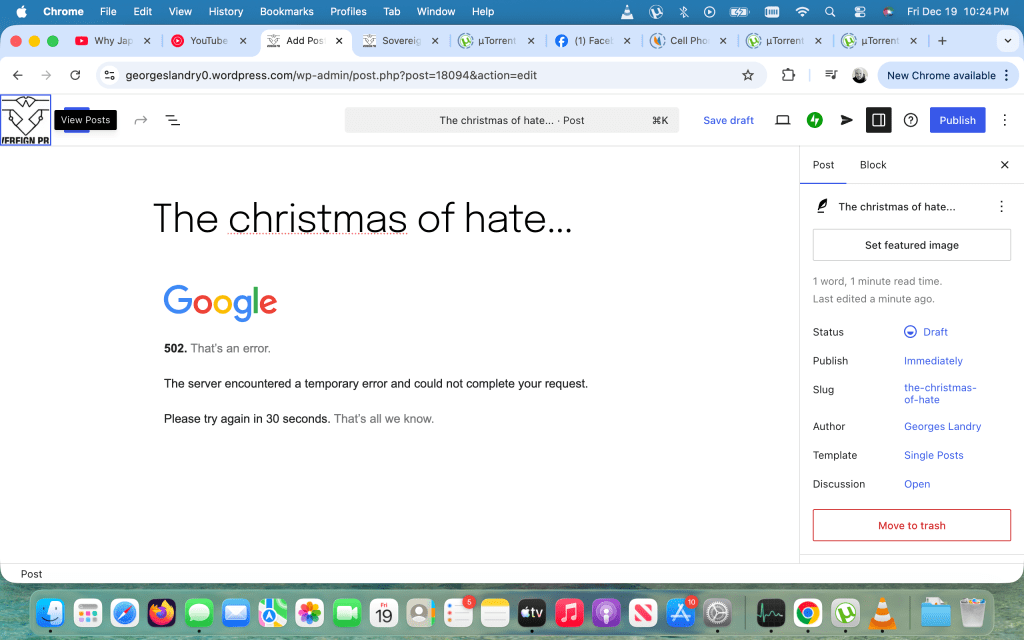The height and width of the screenshot is (640, 1024).
Task: Bookmark this page with the star icon
Action: [747, 75]
